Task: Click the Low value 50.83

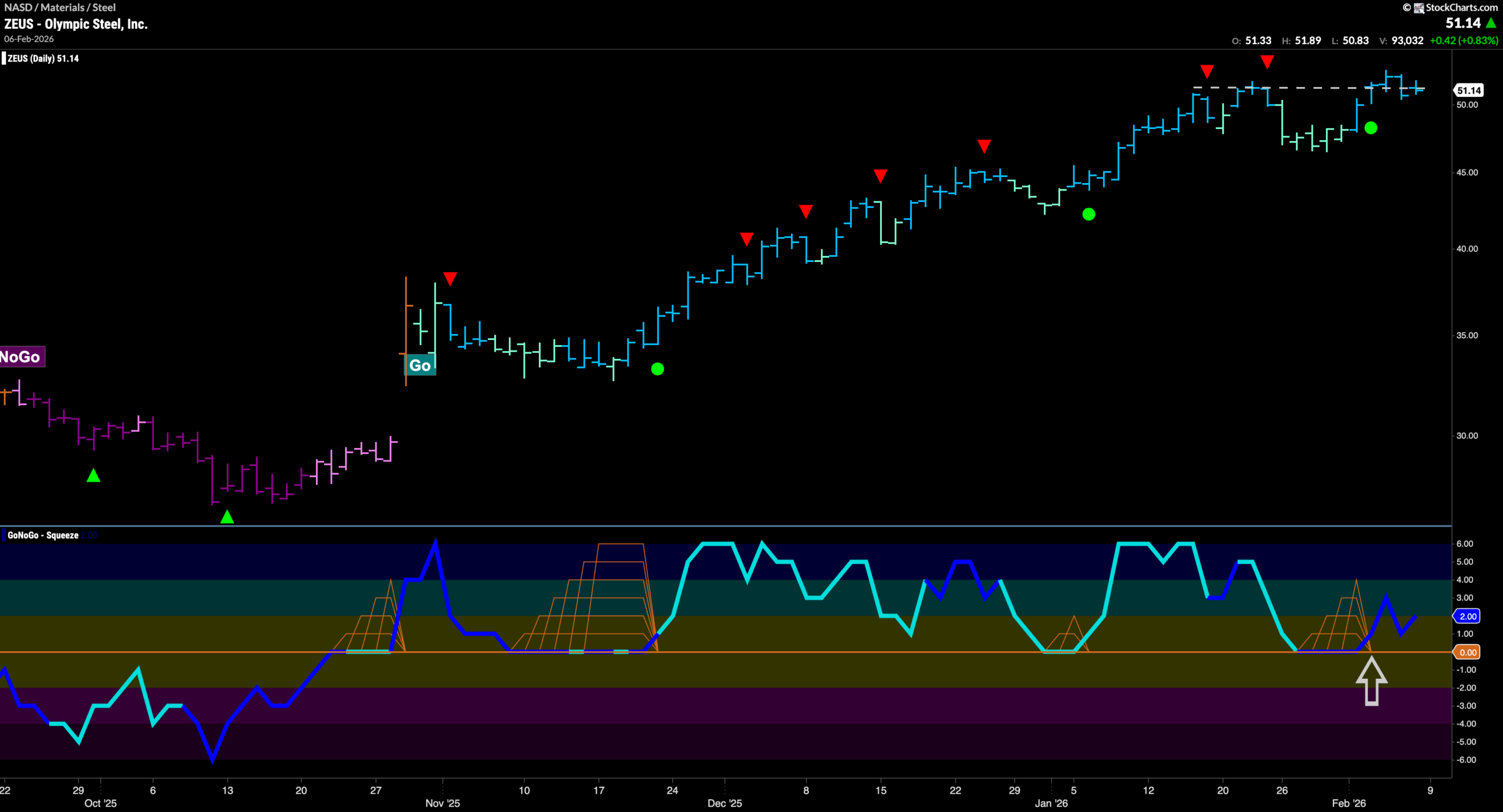Action: [1356, 41]
